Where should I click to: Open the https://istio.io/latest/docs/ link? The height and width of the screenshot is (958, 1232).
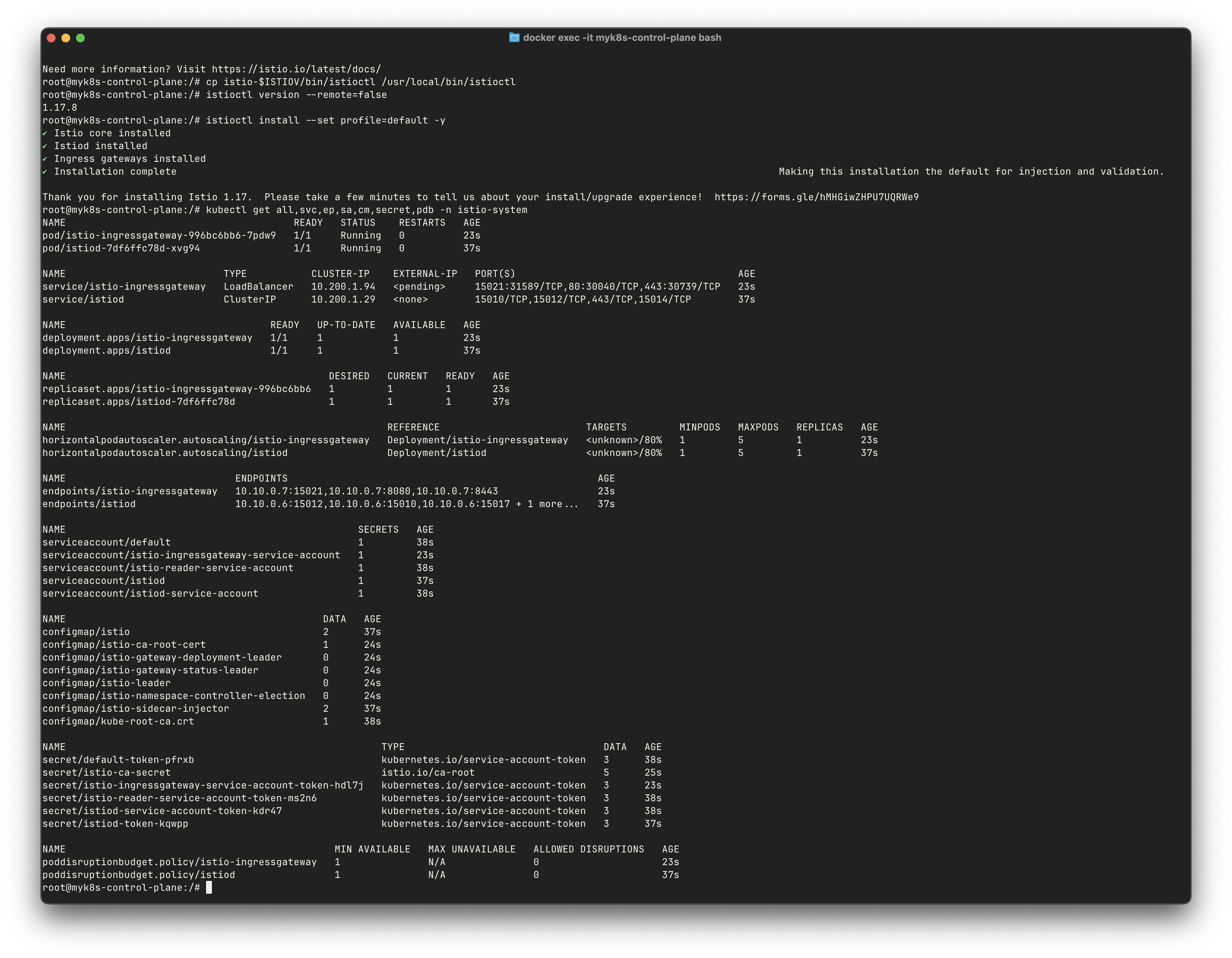click(296, 69)
